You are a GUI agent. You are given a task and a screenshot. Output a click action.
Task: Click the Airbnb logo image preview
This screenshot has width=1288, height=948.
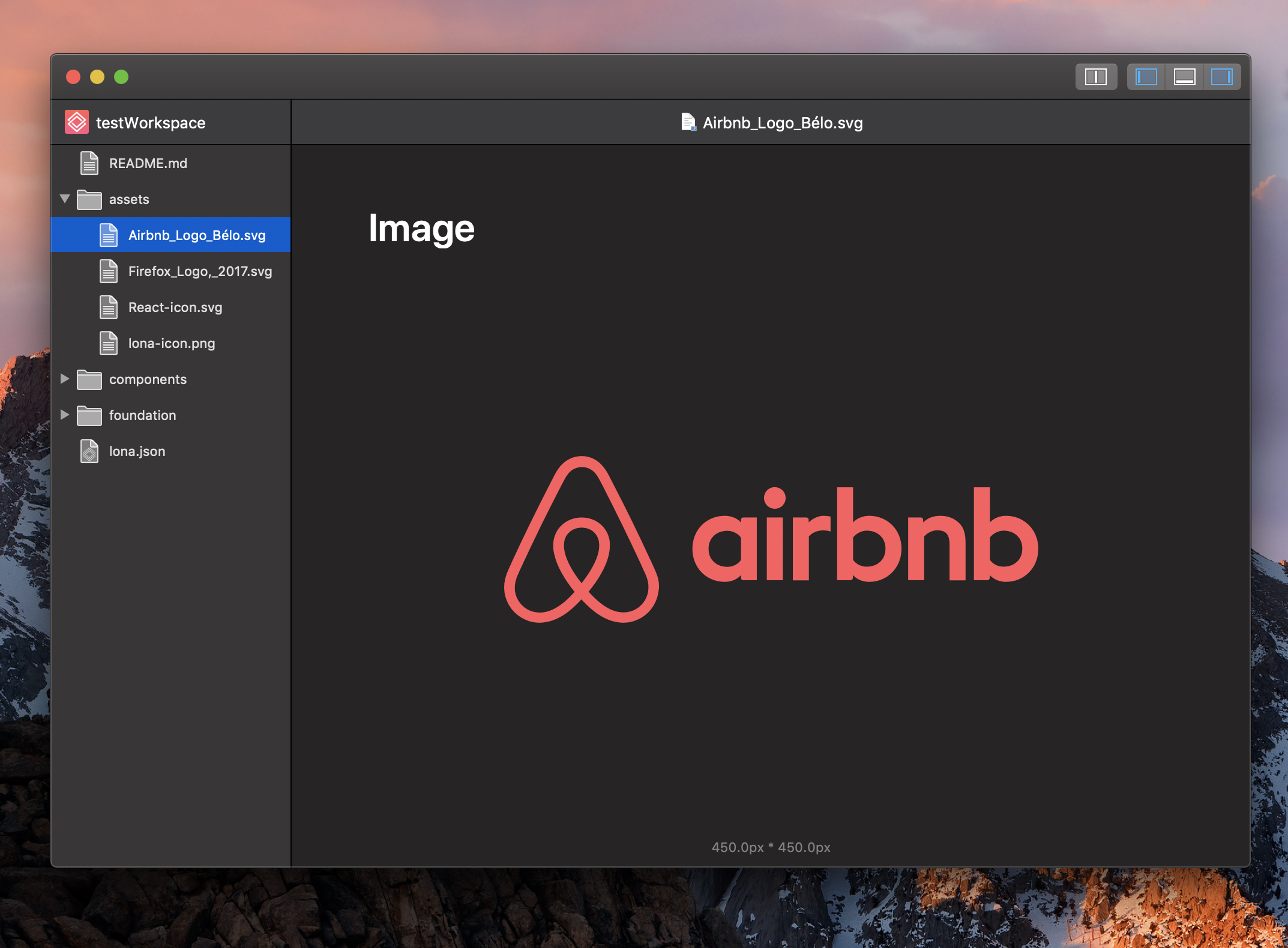(771, 539)
